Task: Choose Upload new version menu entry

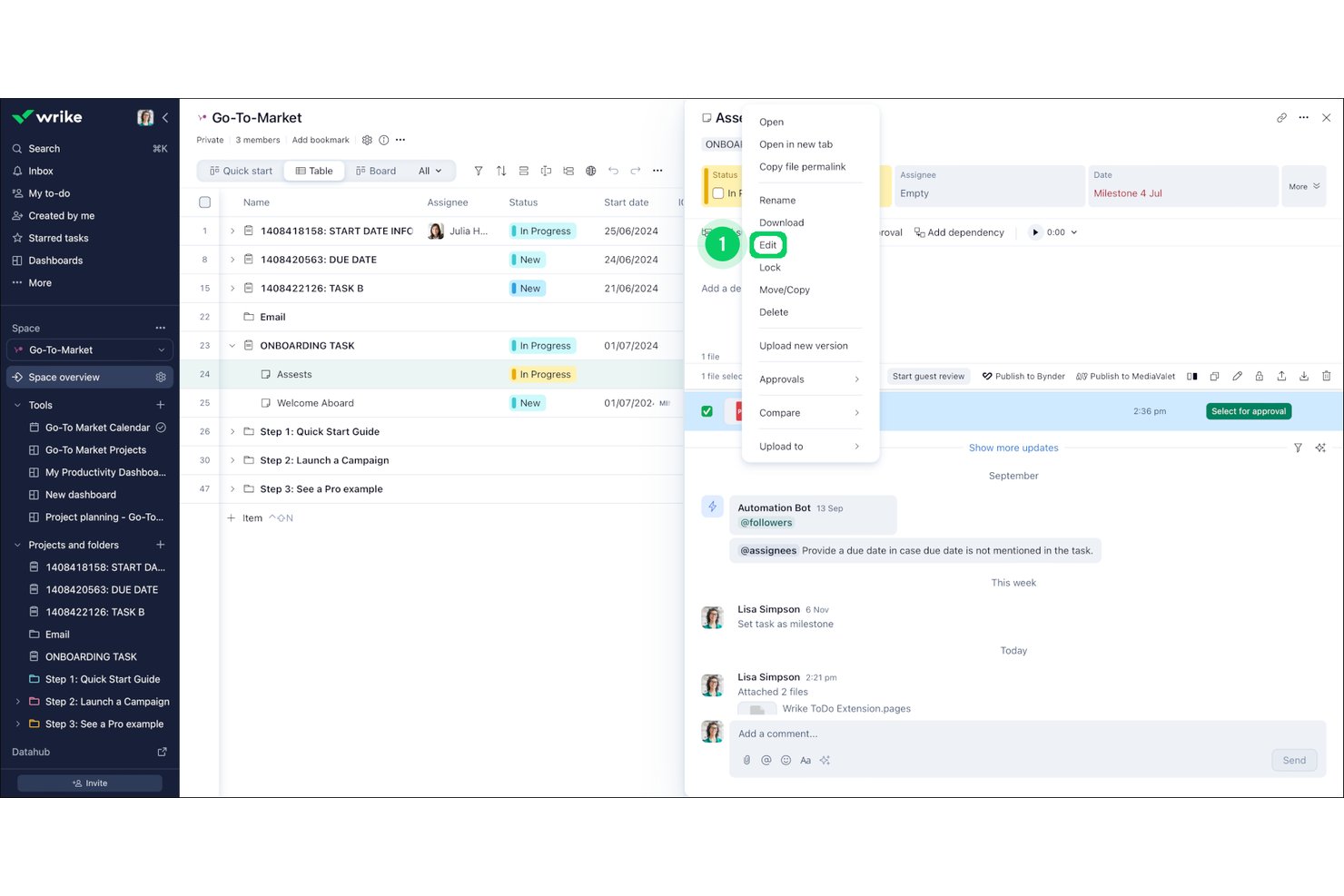Action: (x=804, y=346)
